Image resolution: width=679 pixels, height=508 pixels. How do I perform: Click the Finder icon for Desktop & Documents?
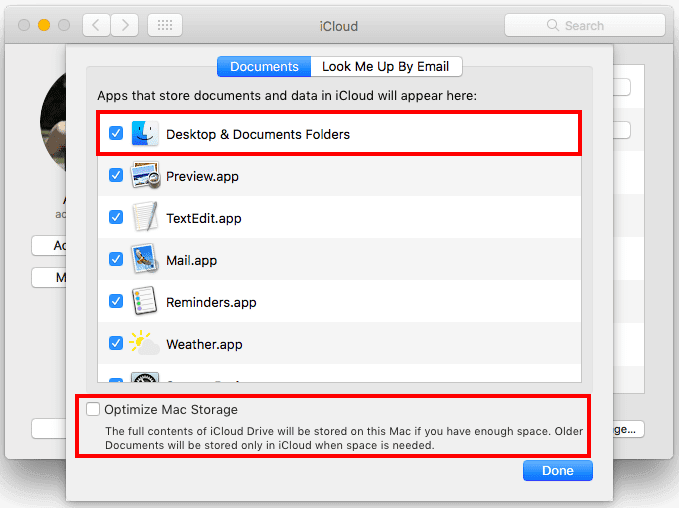(x=145, y=134)
